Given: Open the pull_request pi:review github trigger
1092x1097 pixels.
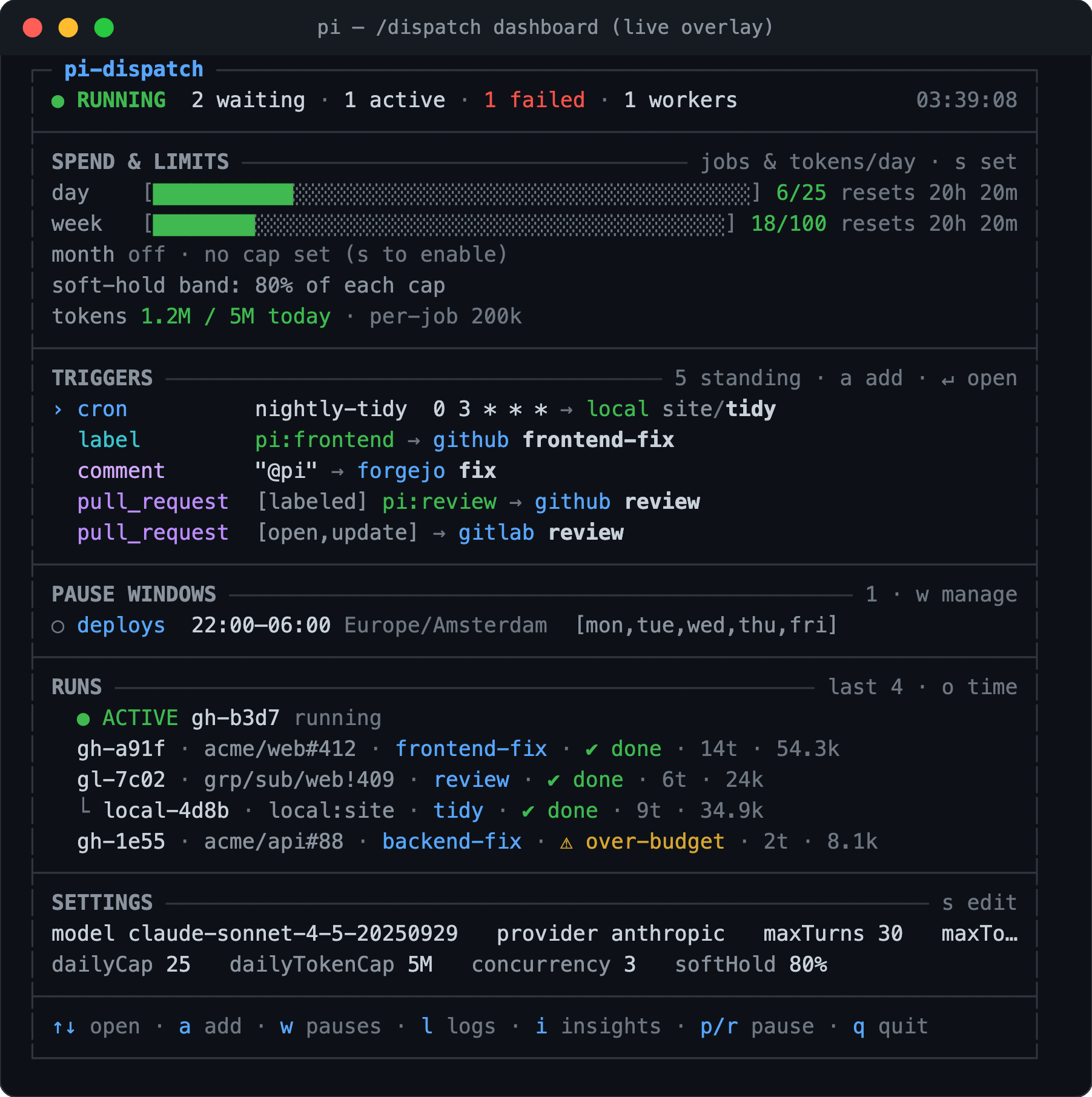Looking at the screenshot, I should 388,502.
